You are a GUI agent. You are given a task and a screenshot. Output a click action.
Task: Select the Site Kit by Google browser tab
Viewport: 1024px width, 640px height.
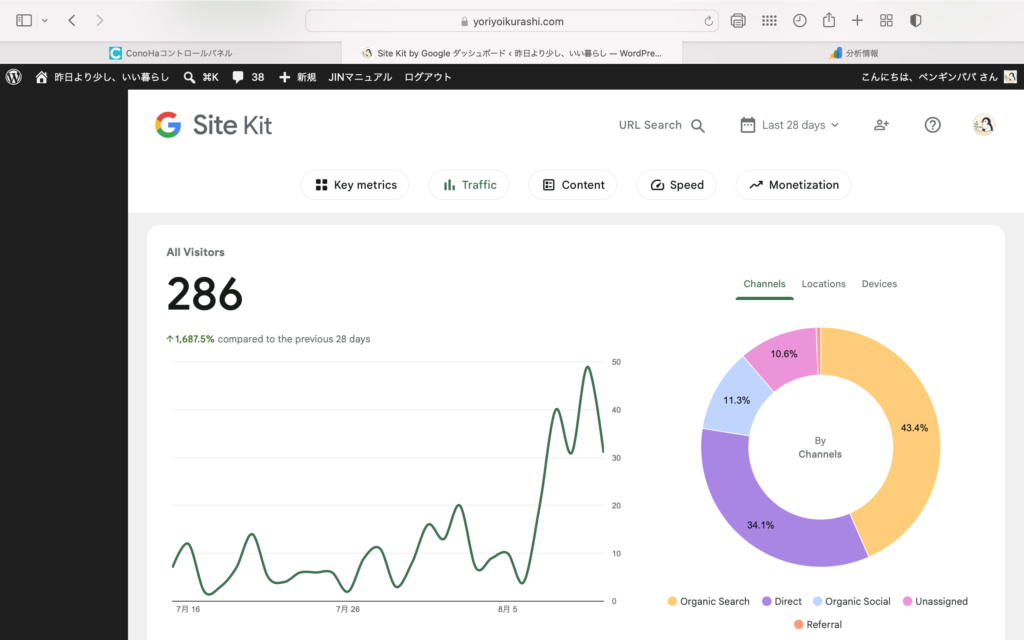512,53
